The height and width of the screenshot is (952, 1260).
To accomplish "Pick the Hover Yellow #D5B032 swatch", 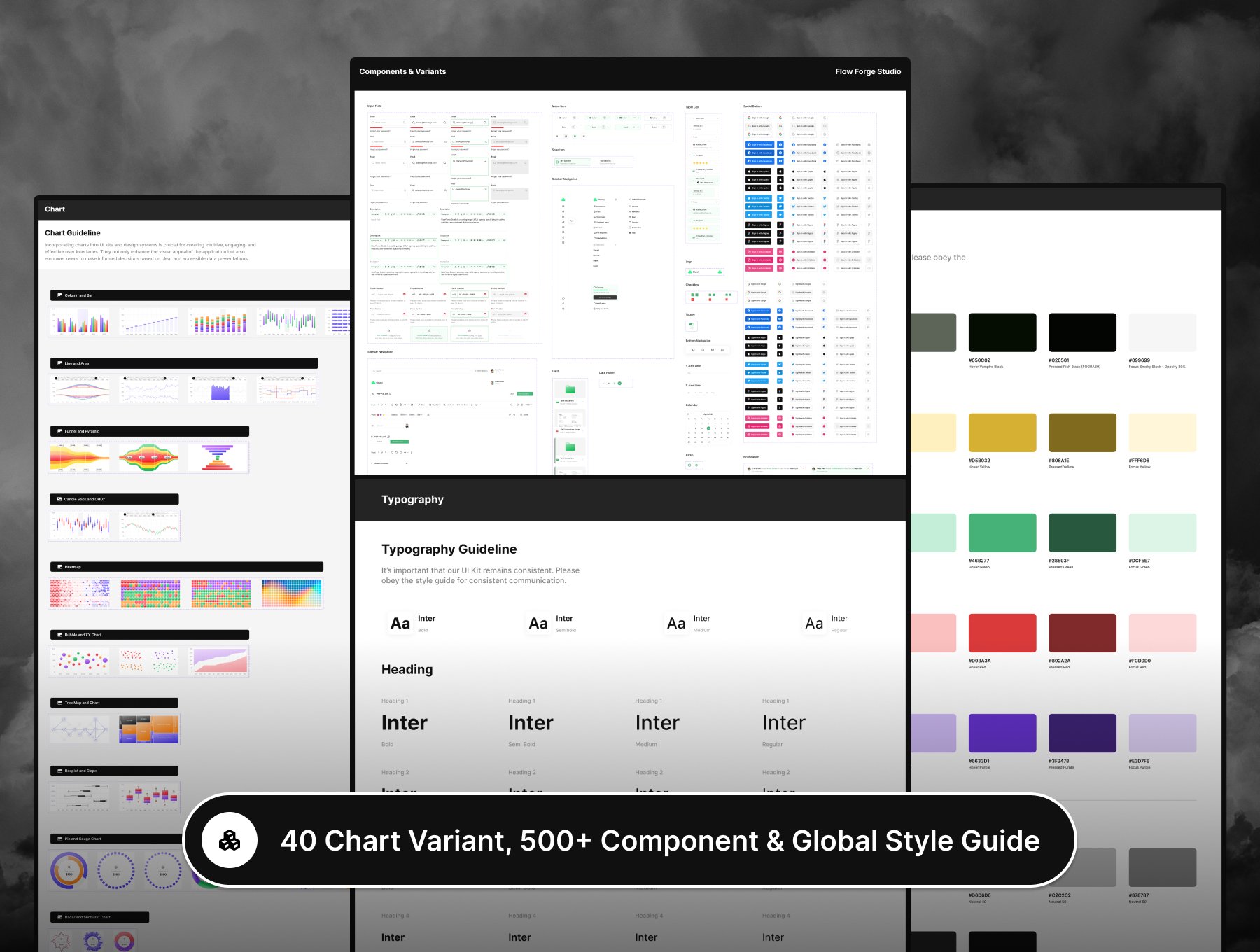I will [x=1002, y=433].
